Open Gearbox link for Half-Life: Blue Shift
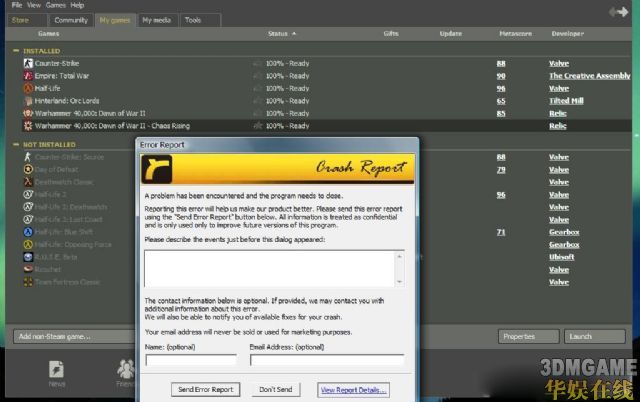640x402 pixels. pos(564,232)
